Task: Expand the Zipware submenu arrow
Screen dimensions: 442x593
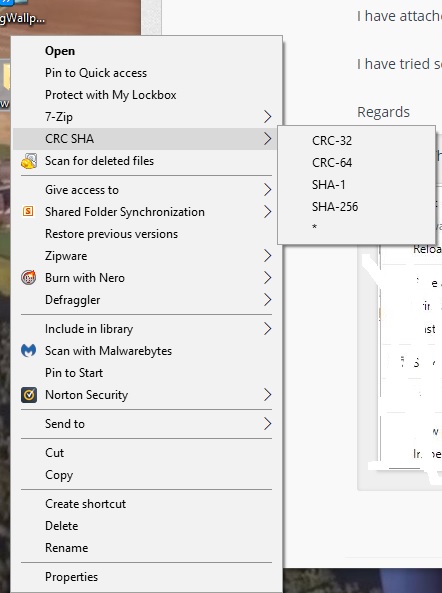Action: point(267,256)
